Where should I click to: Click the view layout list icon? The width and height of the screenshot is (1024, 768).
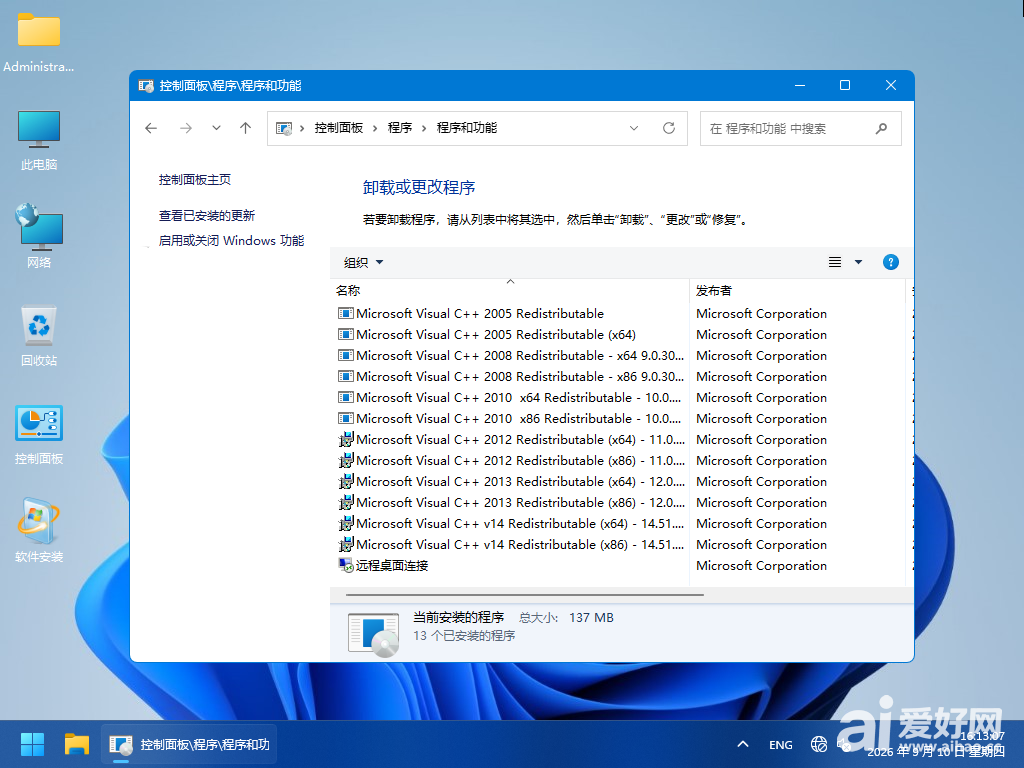pyautogui.click(x=835, y=263)
